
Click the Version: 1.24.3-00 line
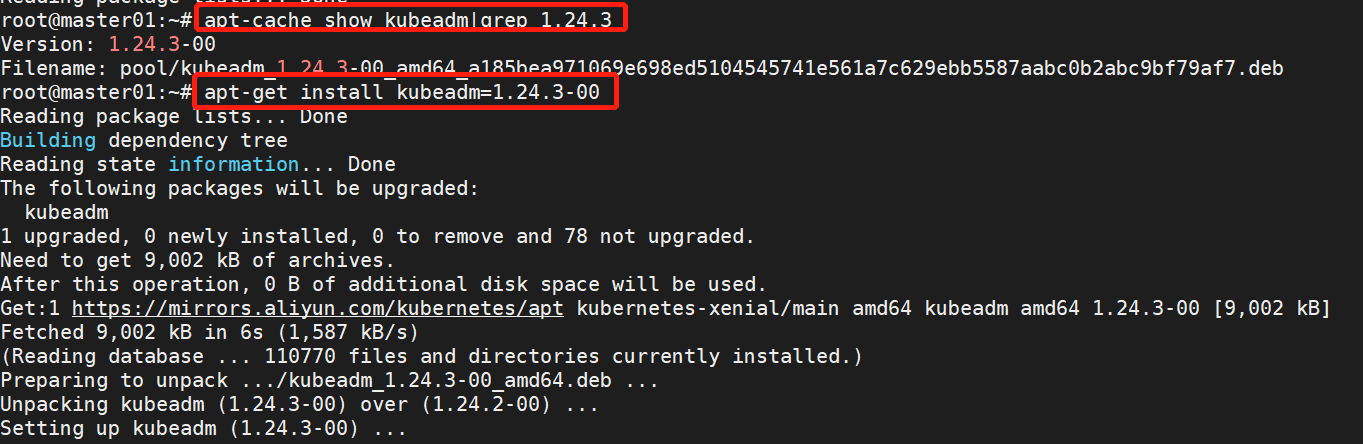(108, 45)
